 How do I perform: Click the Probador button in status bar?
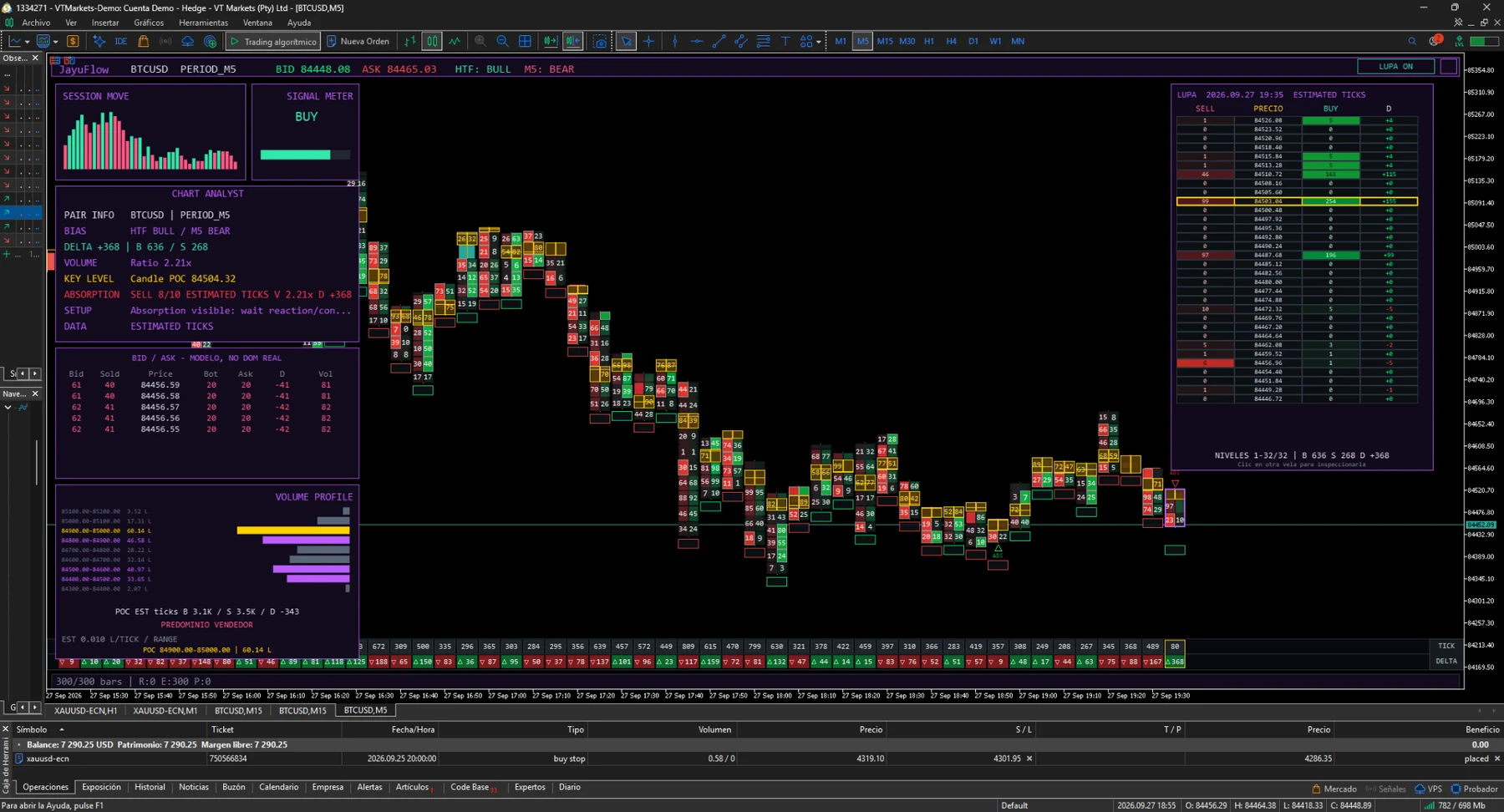(x=1475, y=789)
